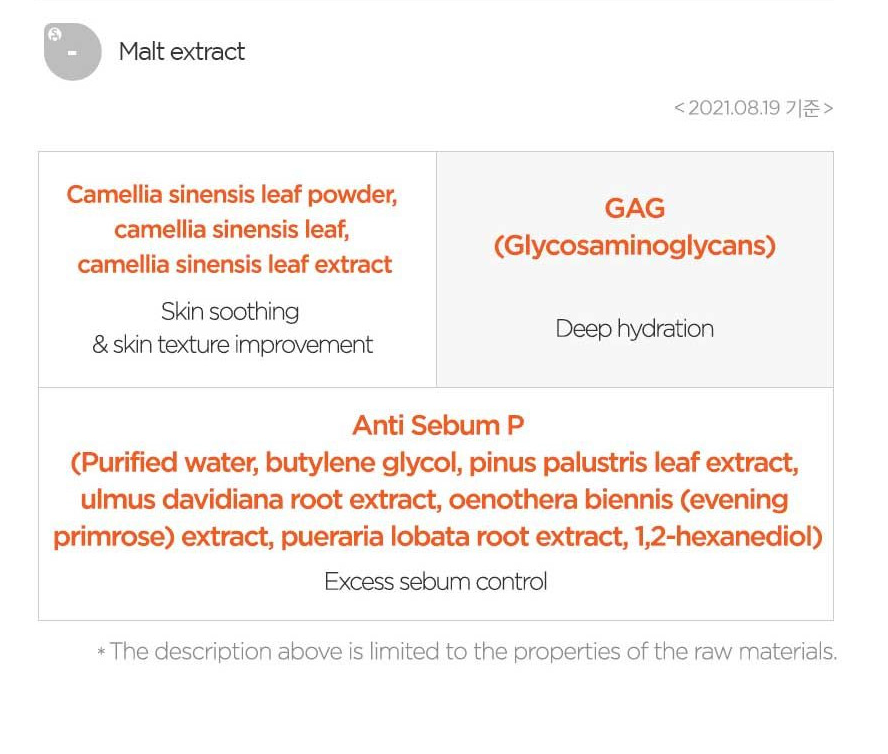Click the "ulmus davidiana root extract" line

(269, 499)
